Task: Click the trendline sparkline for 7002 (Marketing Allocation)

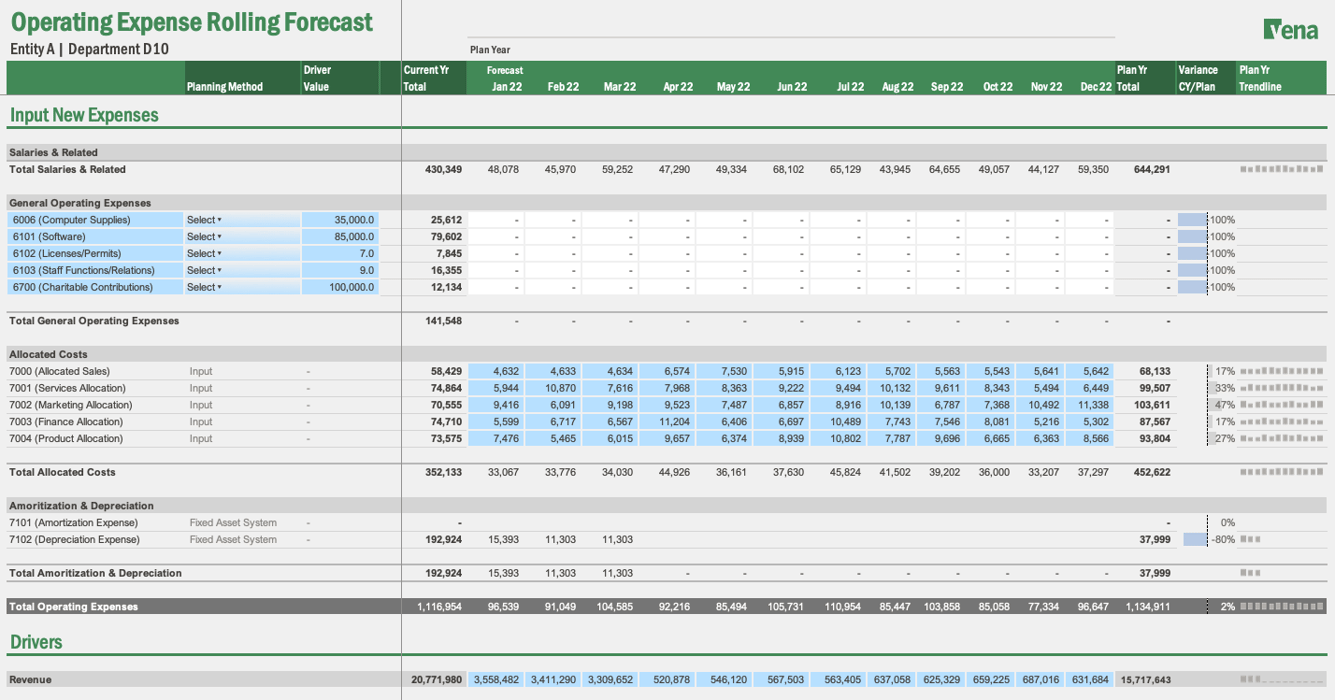Action: pyautogui.click(x=1283, y=404)
